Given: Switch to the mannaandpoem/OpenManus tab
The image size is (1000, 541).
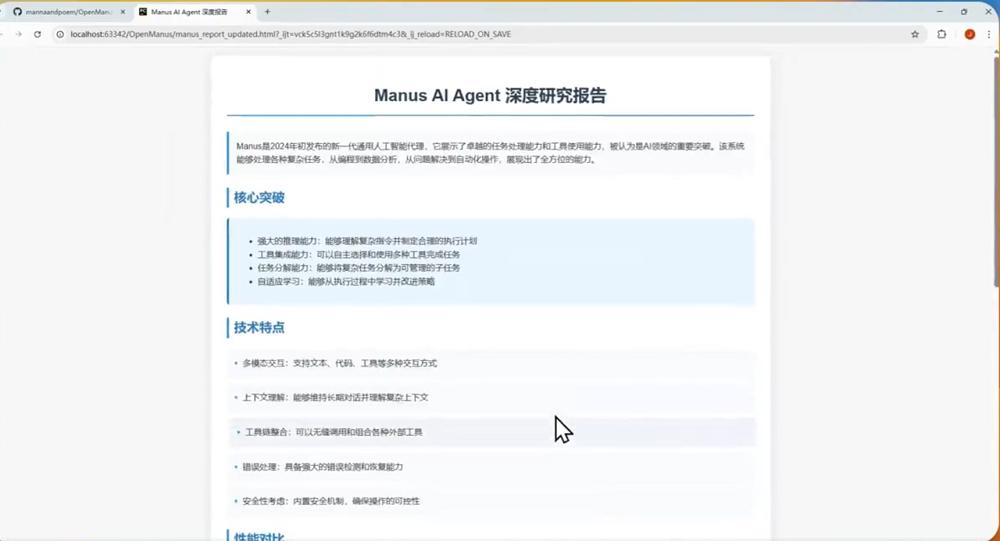Looking at the screenshot, I should pyautogui.click(x=69, y=11).
